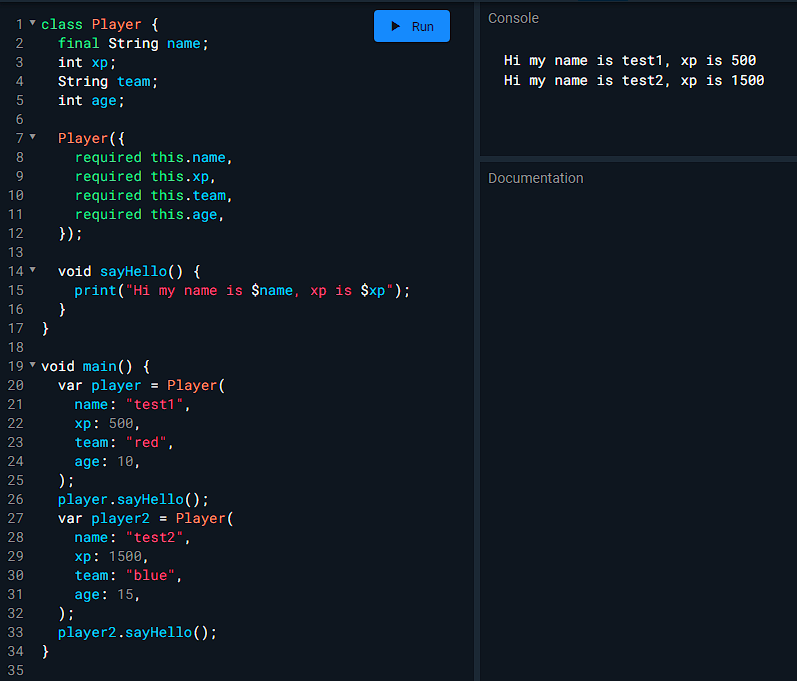
Task: Click 'player2.sayHello();' call
Action: point(137,633)
